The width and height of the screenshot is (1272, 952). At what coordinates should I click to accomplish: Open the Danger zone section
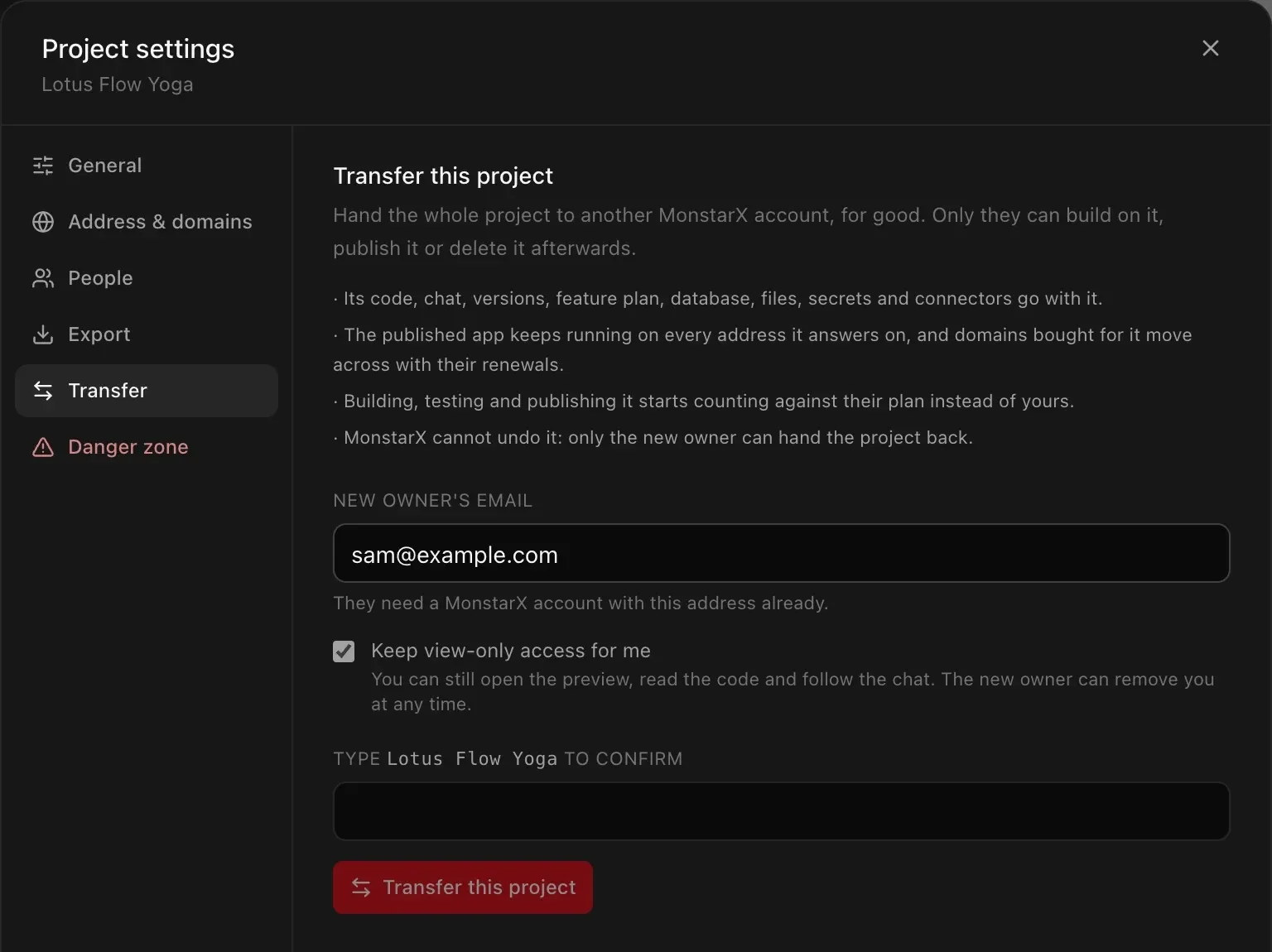click(x=147, y=447)
